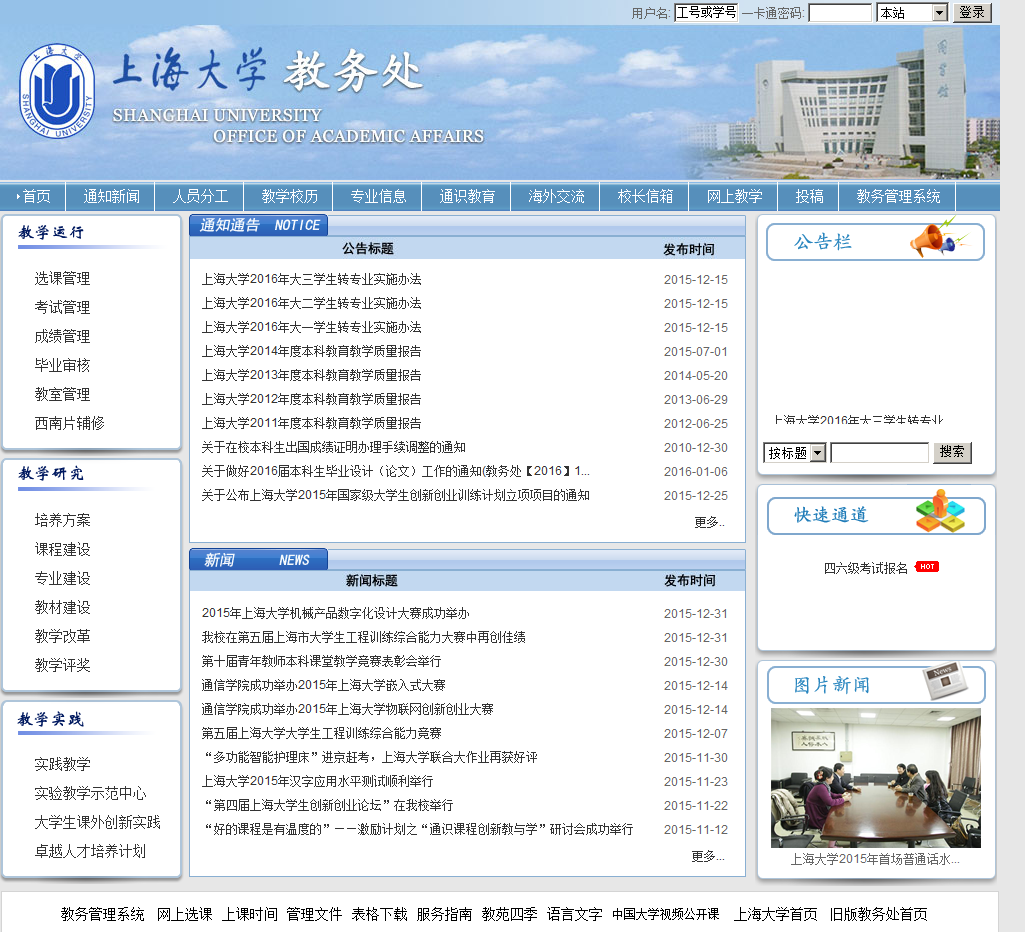The width and height of the screenshot is (1025, 932).
Task: Click the newspaper icon in 图片新闻 header
Action: tap(945, 681)
